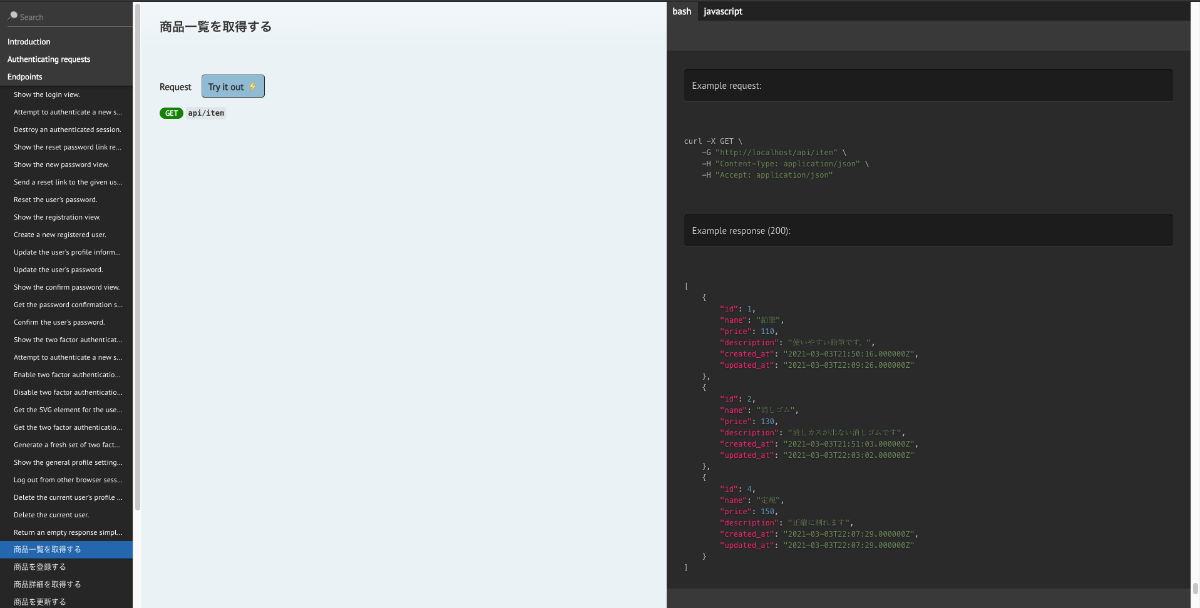The image size is (1200, 608).
Task: Open 'Show the confirm password view.'
Action: click(x=66, y=287)
